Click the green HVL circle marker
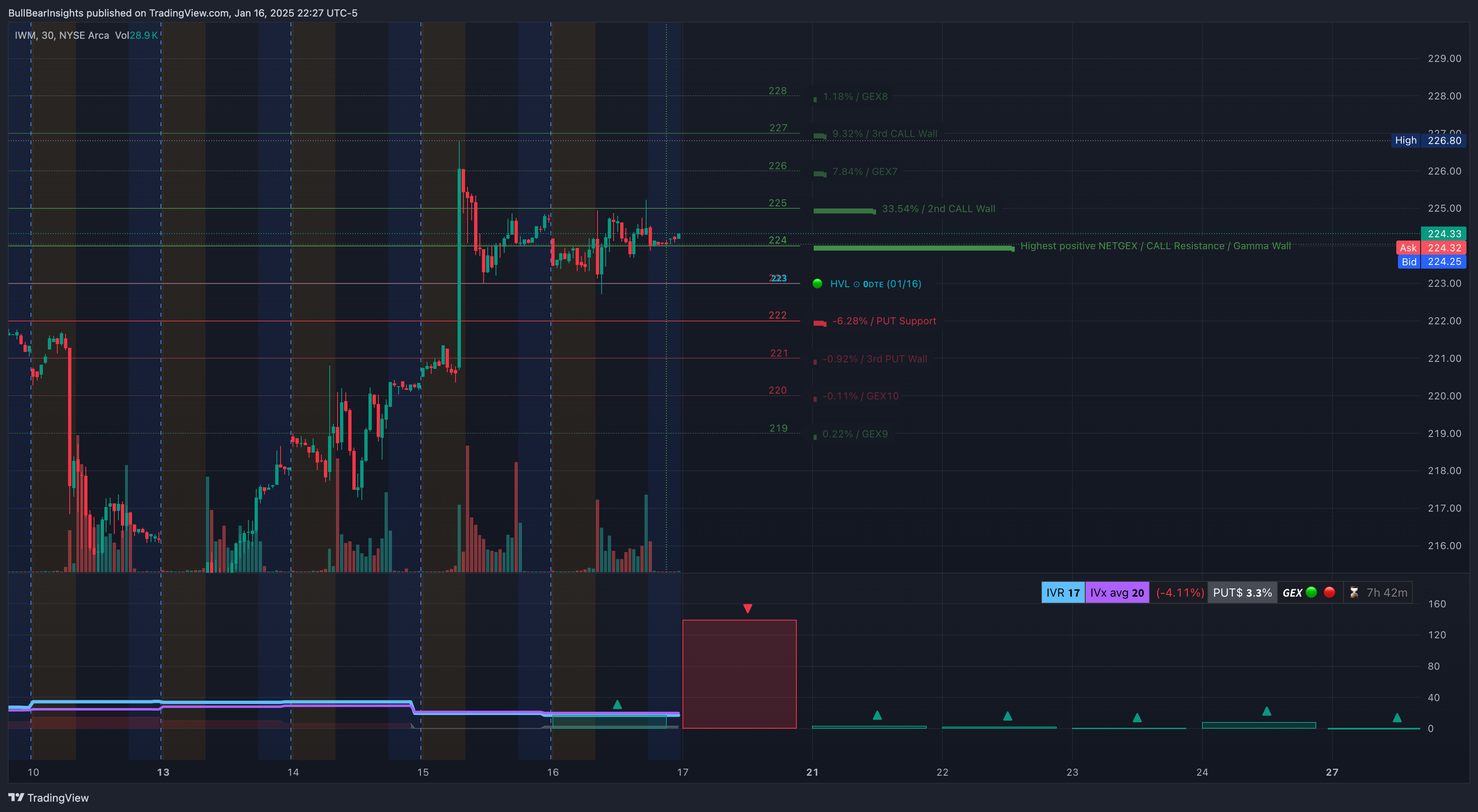This screenshot has width=1478, height=812. 818,283
